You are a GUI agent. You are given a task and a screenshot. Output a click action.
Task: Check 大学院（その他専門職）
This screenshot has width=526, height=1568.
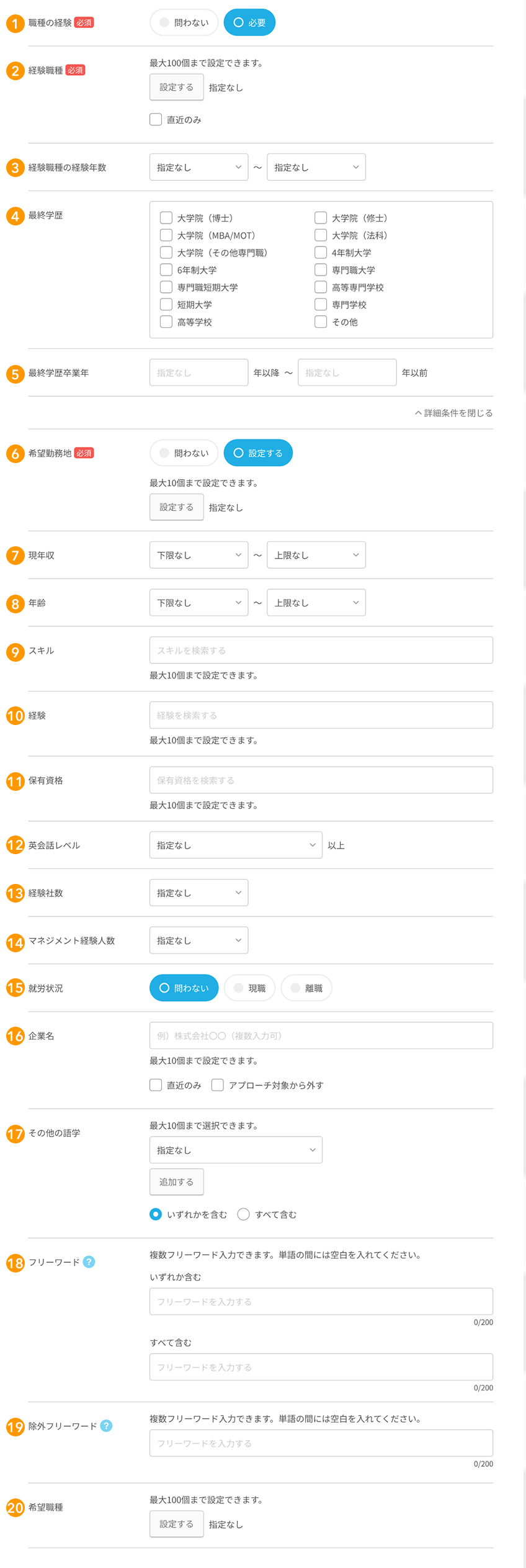(x=166, y=253)
